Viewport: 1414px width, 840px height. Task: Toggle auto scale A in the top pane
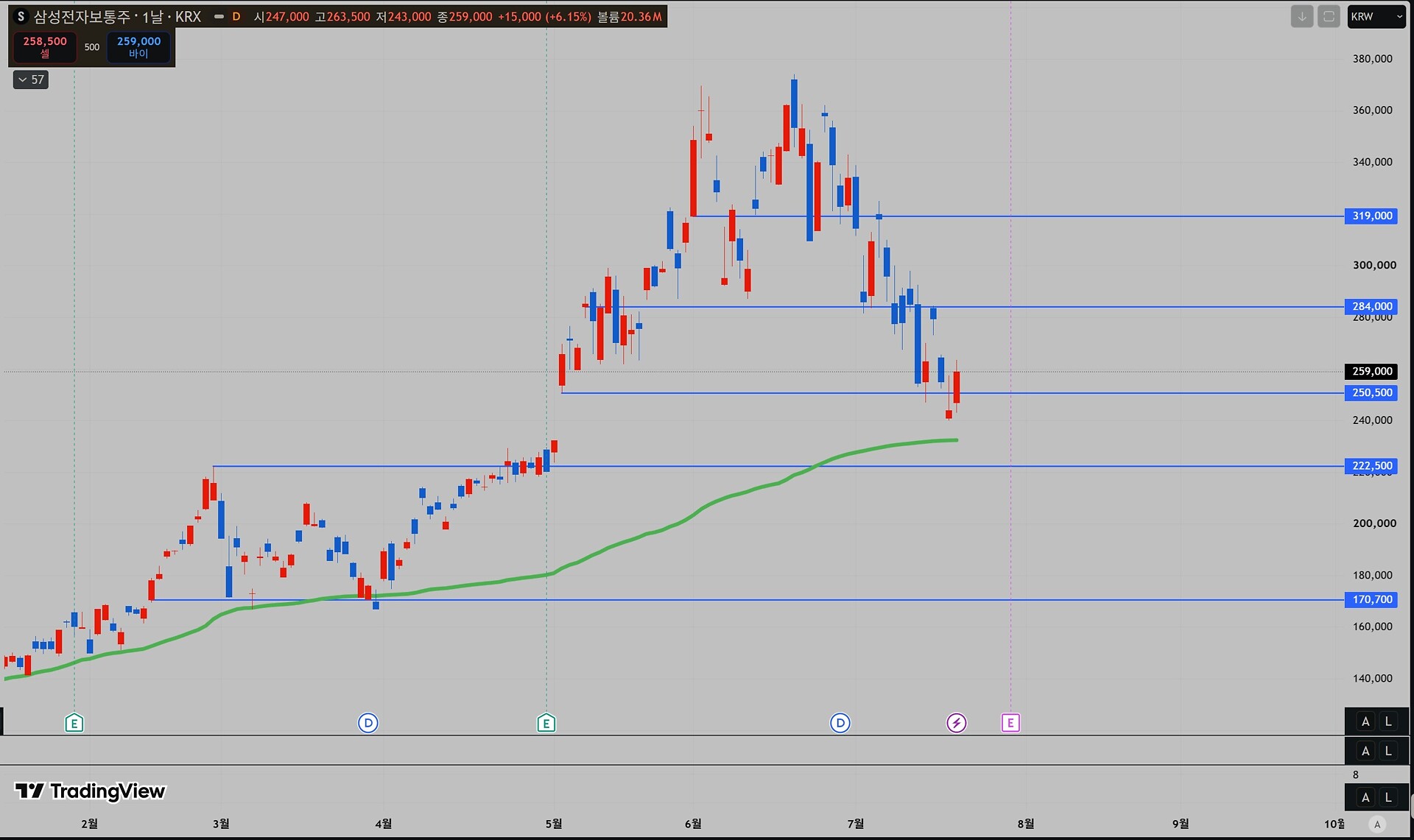pos(1365,721)
